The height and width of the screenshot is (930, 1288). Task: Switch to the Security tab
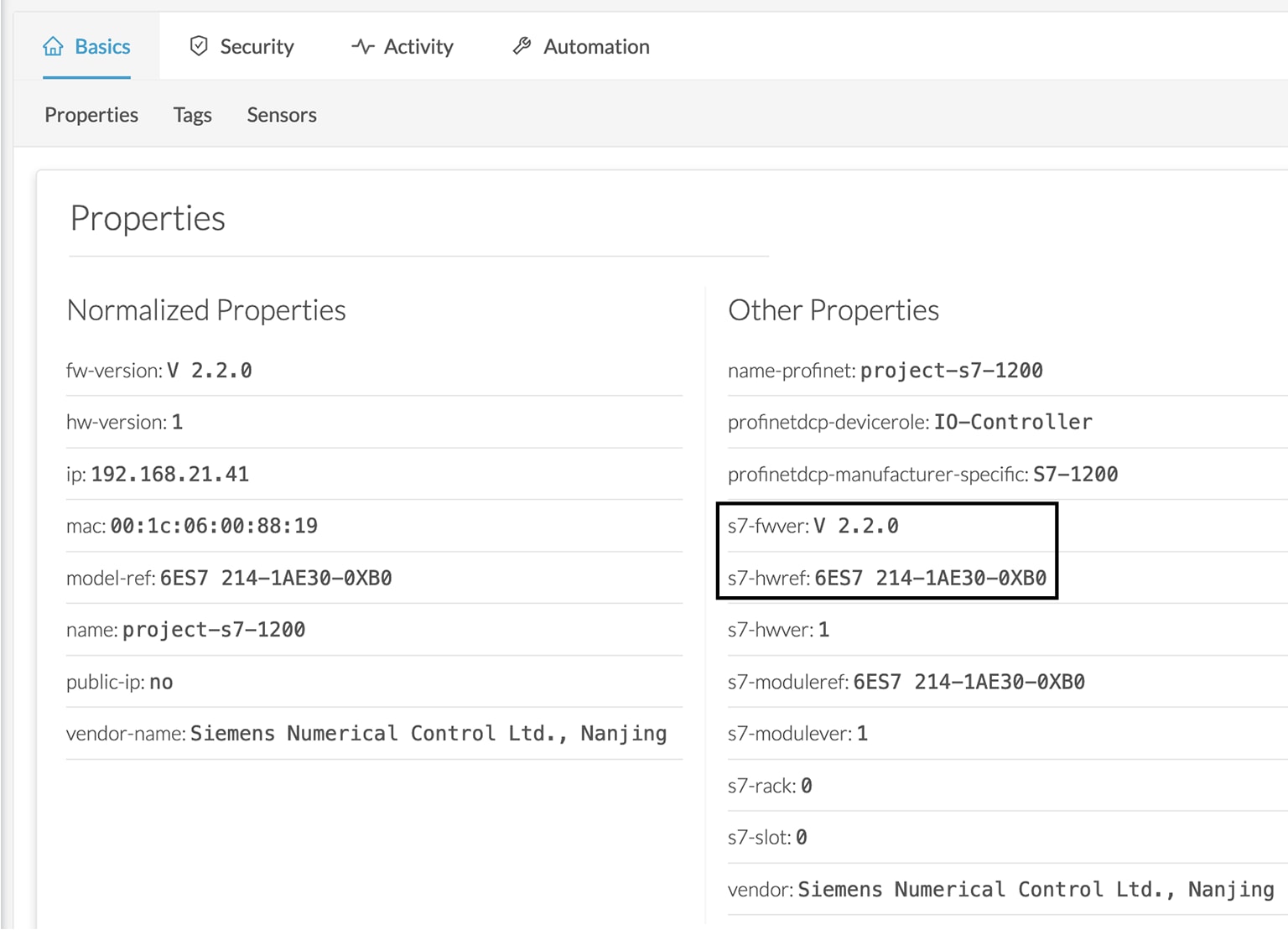click(241, 46)
